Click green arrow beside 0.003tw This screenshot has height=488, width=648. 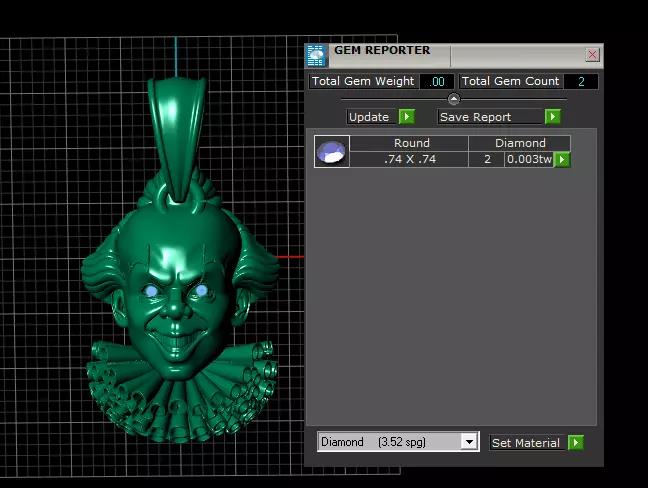click(x=562, y=159)
